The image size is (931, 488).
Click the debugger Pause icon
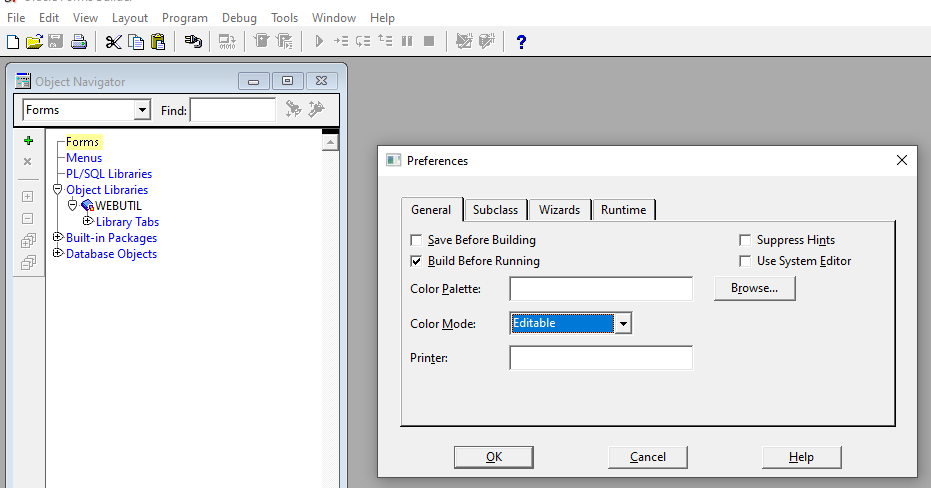point(407,42)
